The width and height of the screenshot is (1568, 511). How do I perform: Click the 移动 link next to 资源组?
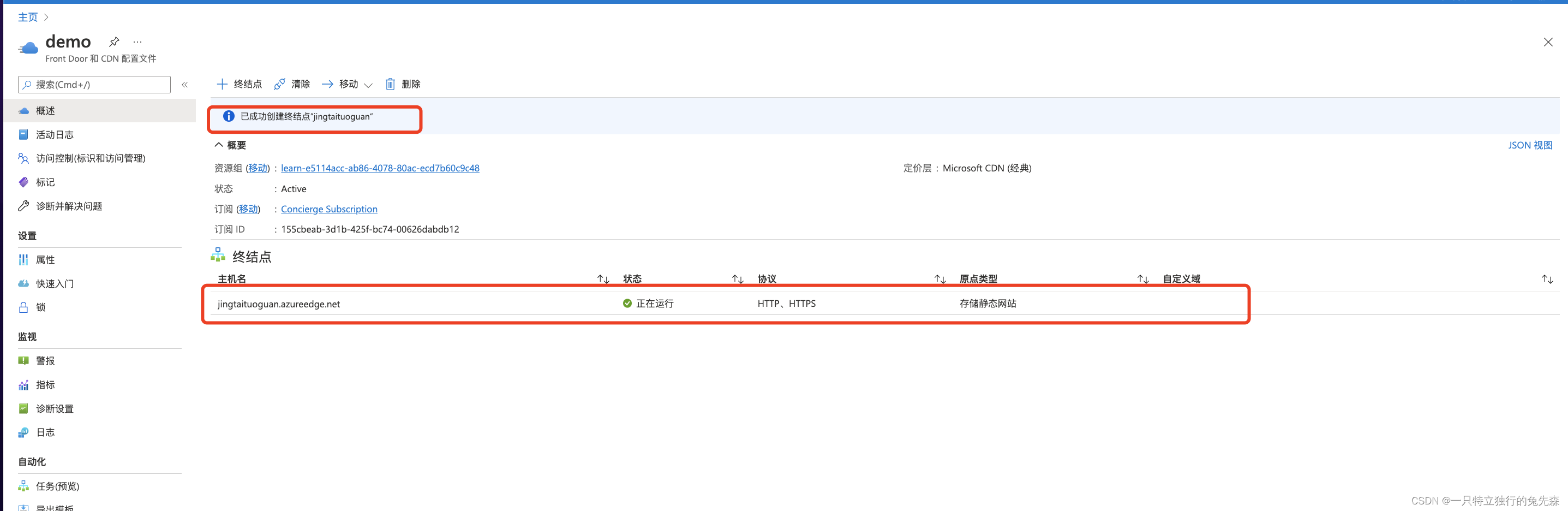[258, 168]
